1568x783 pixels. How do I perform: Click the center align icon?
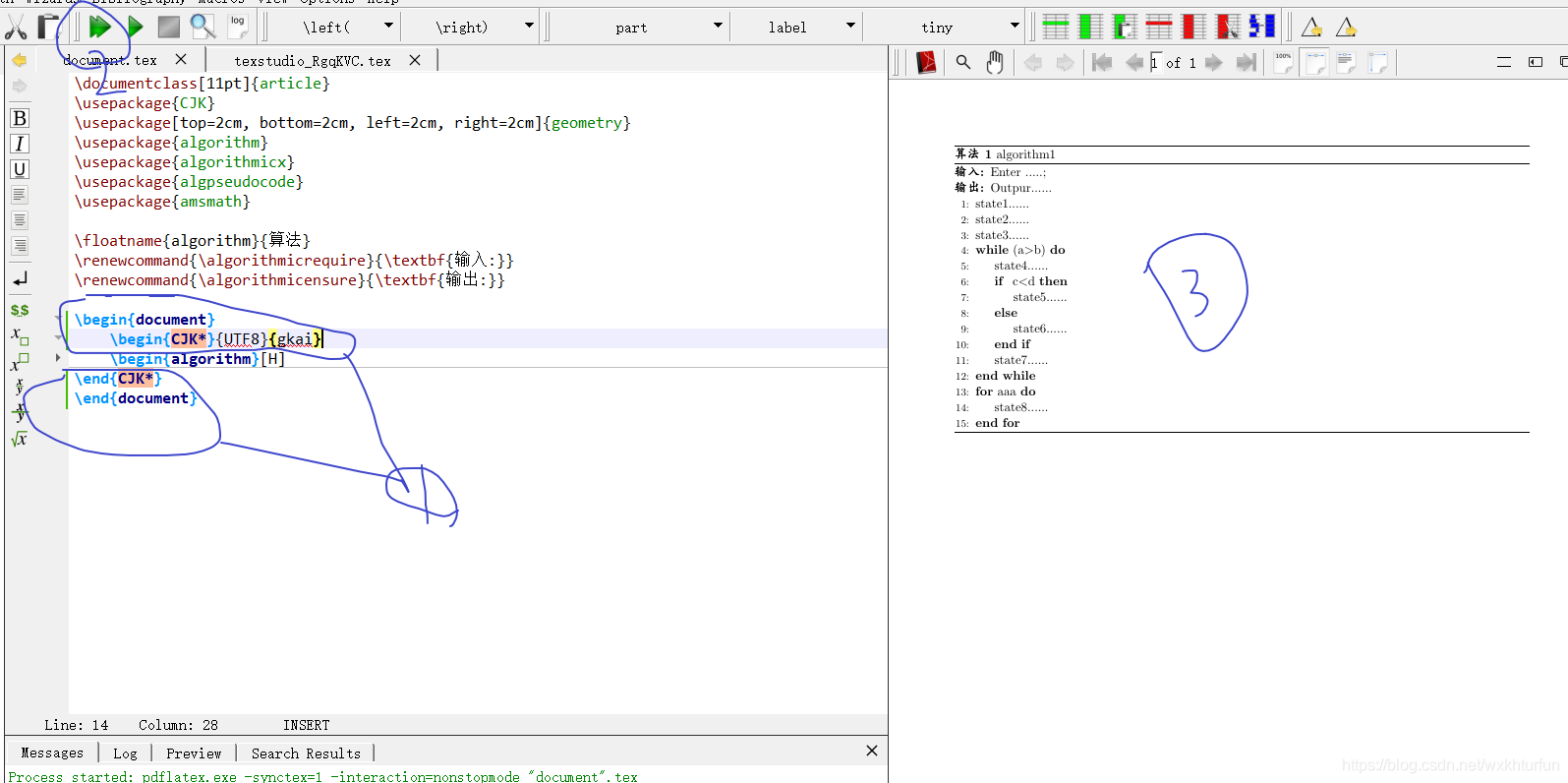(x=20, y=220)
